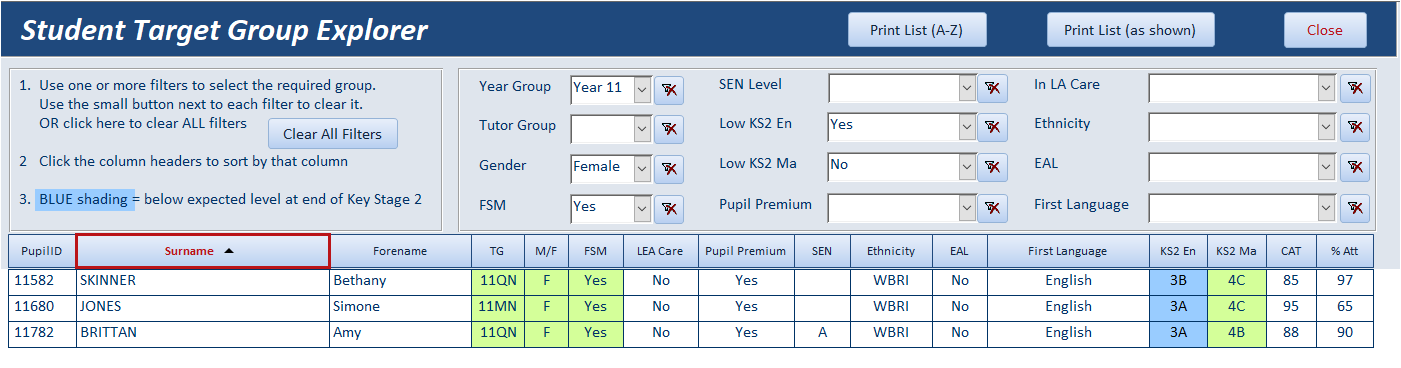Click Print List (A-Z) button

tap(917, 30)
